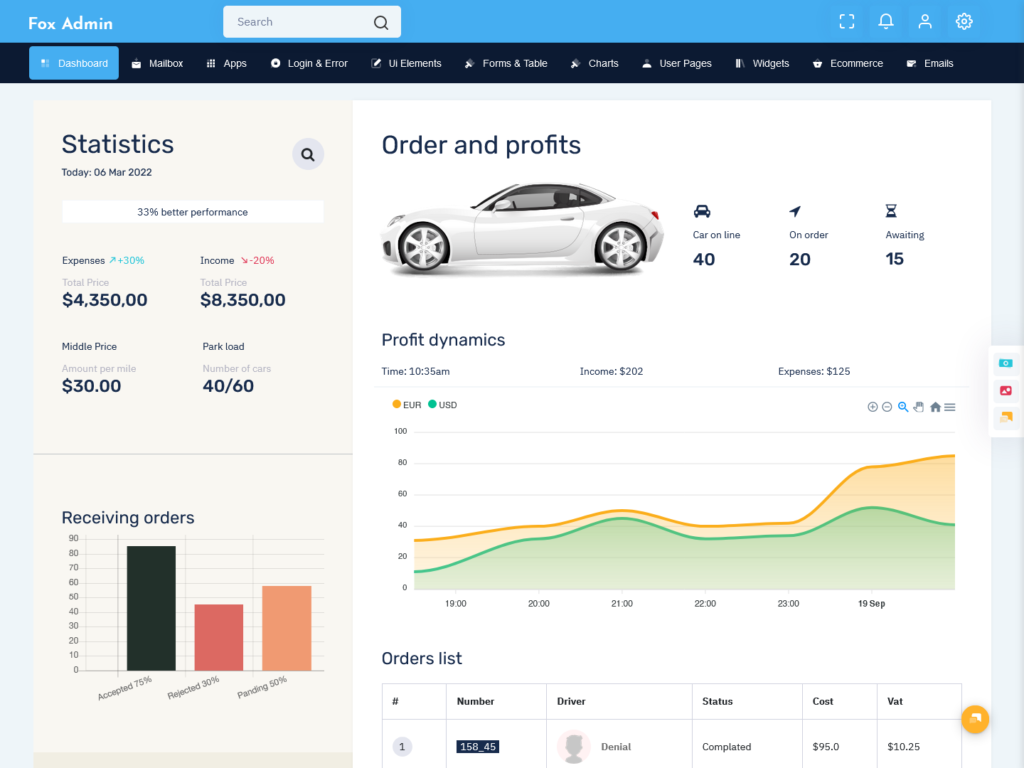Reset chart axes with the home icon

click(x=936, y=407)
